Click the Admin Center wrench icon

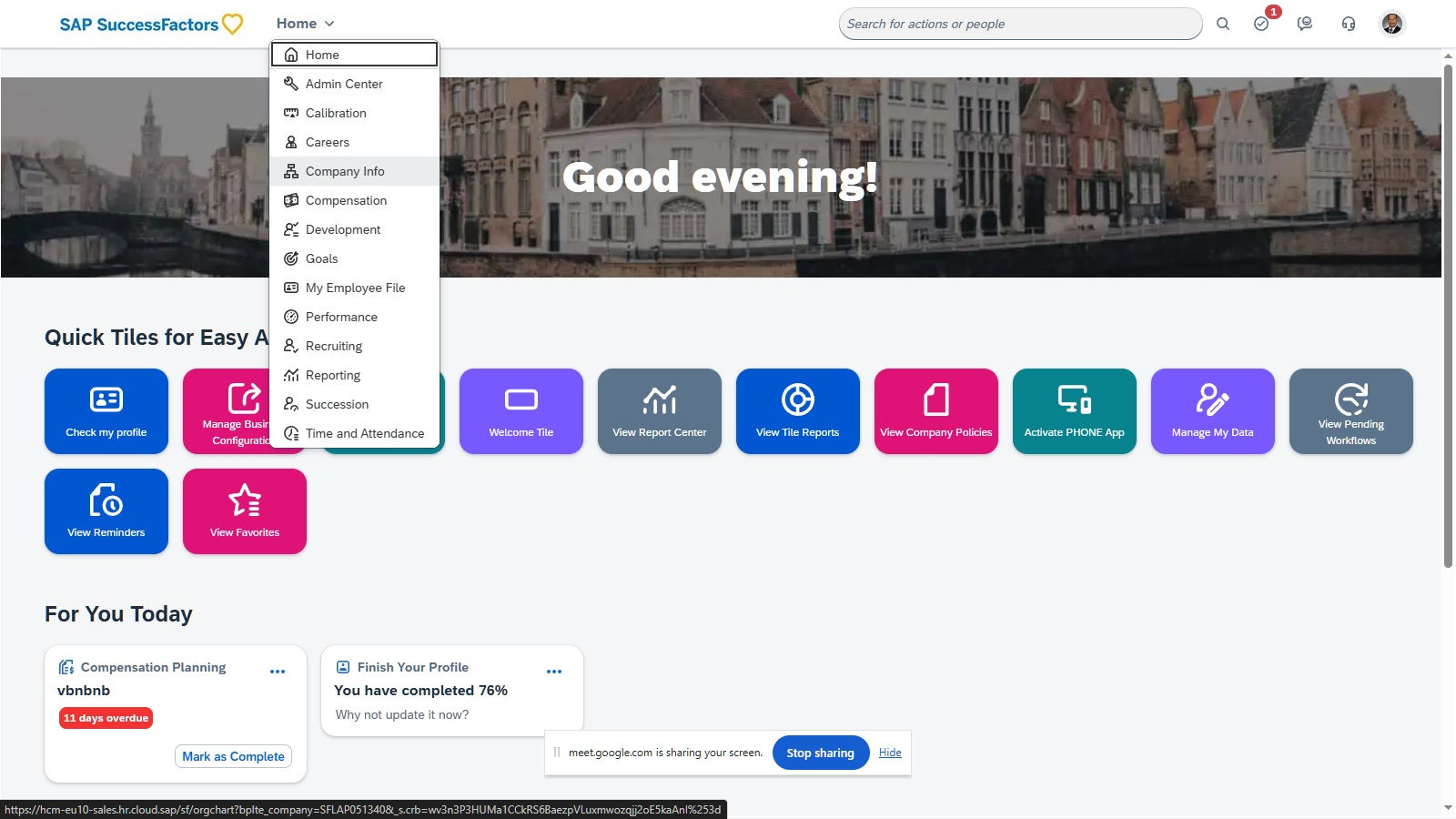tap(291, 84)
